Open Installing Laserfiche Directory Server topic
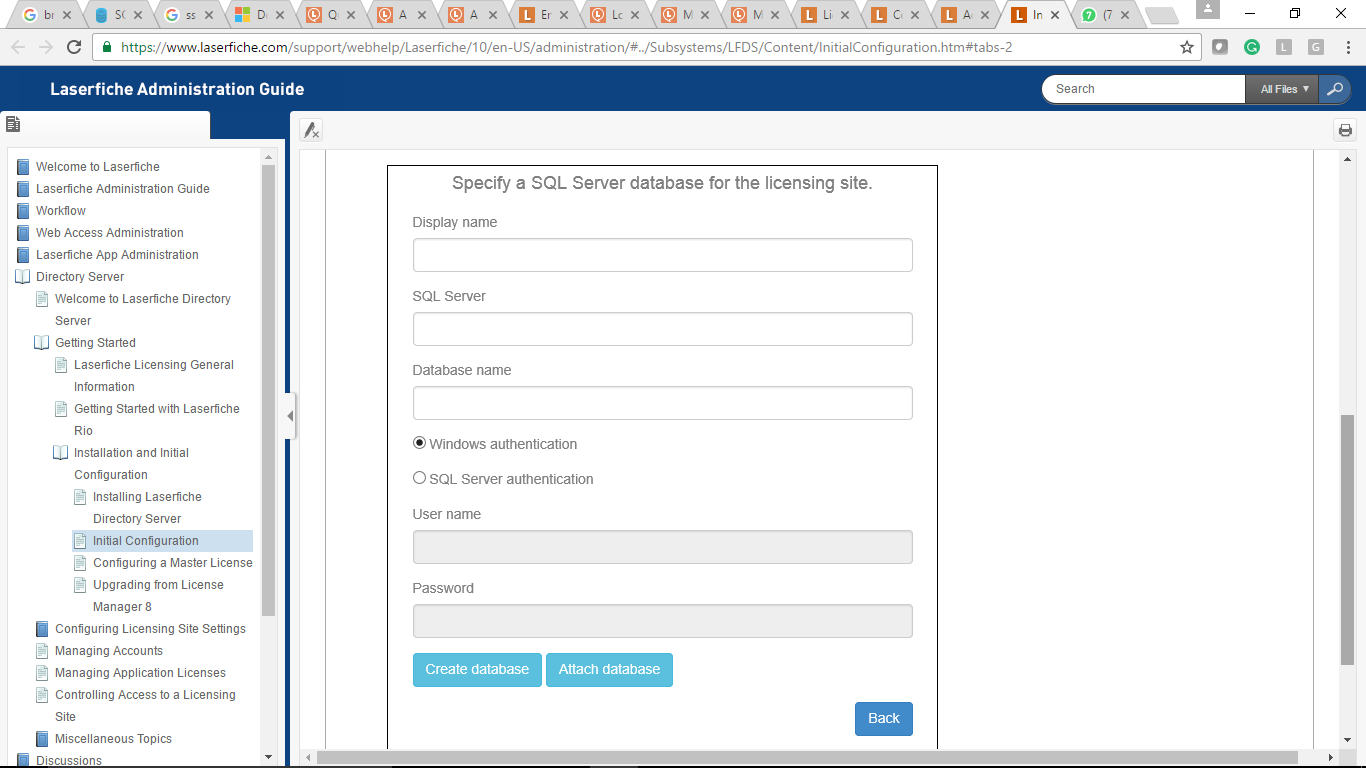The height and width of the screenshot is (768, 1366). [147, 508]
